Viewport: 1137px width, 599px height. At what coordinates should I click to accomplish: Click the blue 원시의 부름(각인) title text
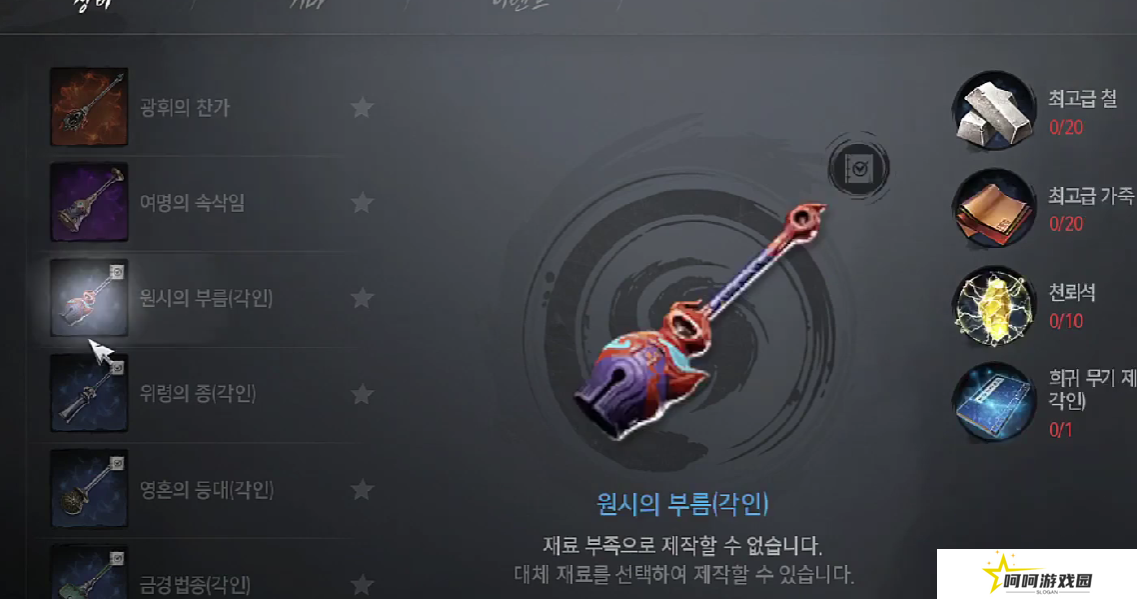coord(682,503)
